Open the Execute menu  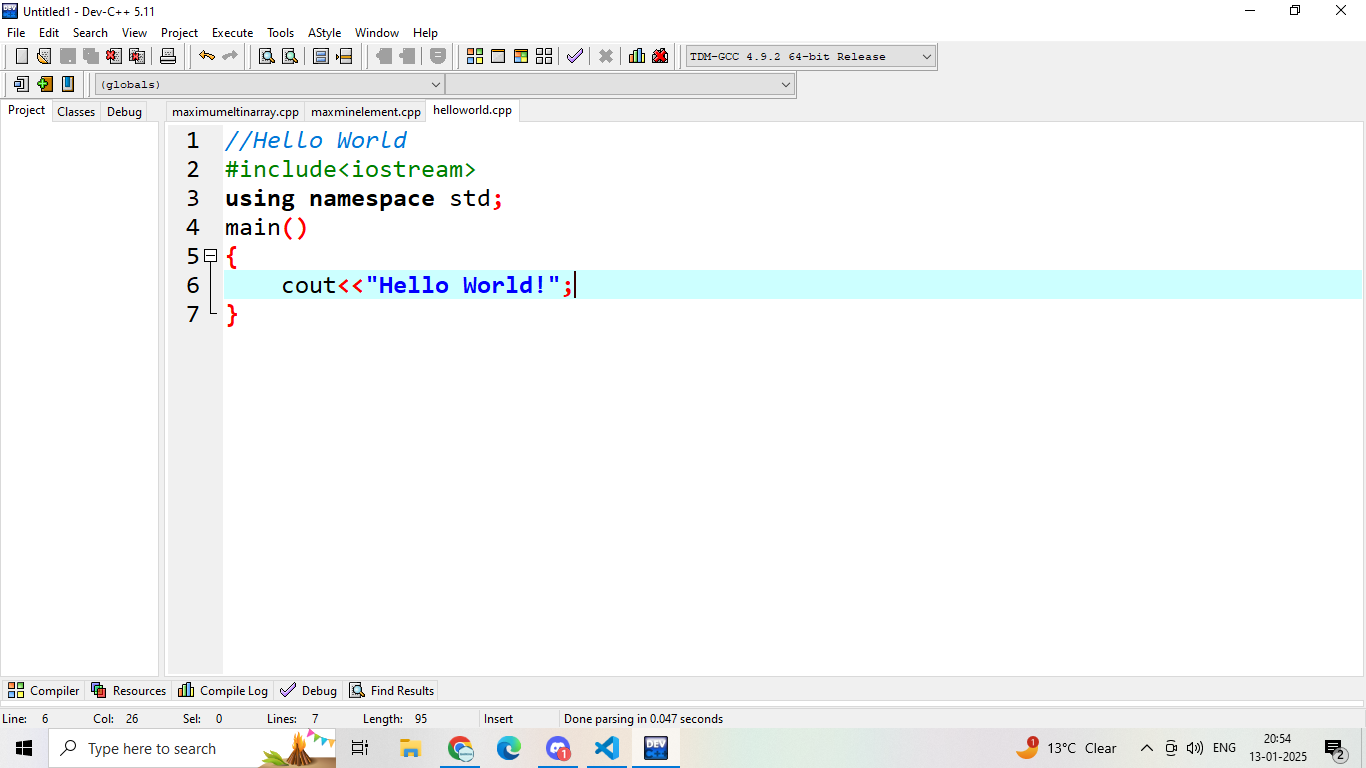[233, 33]
